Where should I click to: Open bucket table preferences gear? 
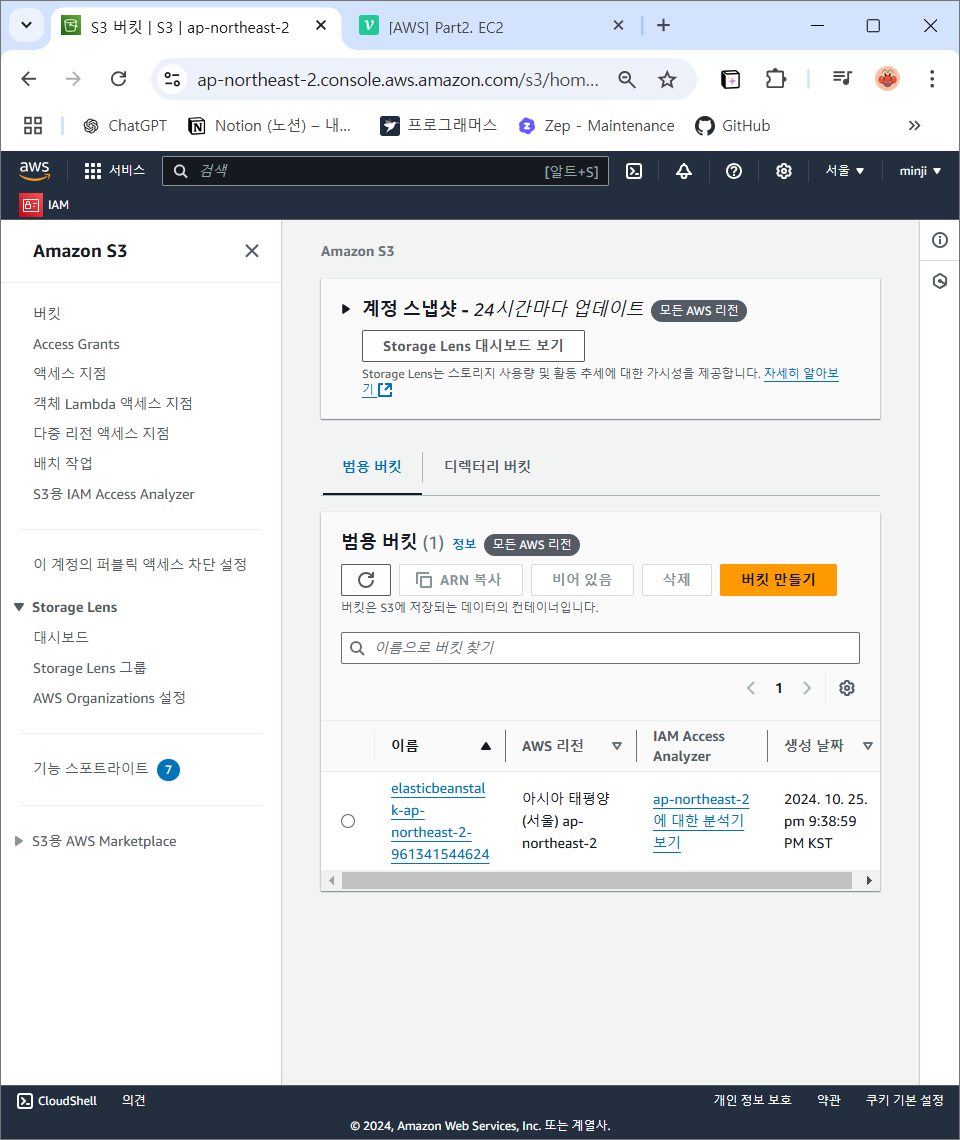click(847, 688)
